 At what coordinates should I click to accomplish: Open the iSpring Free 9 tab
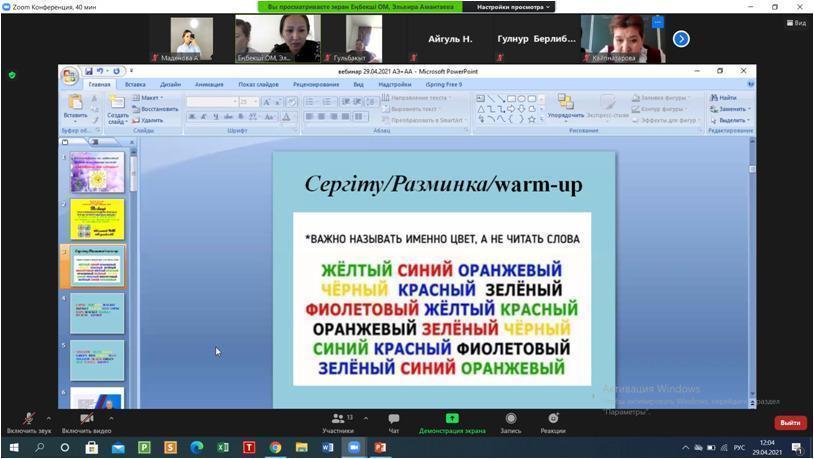(443, 84)
